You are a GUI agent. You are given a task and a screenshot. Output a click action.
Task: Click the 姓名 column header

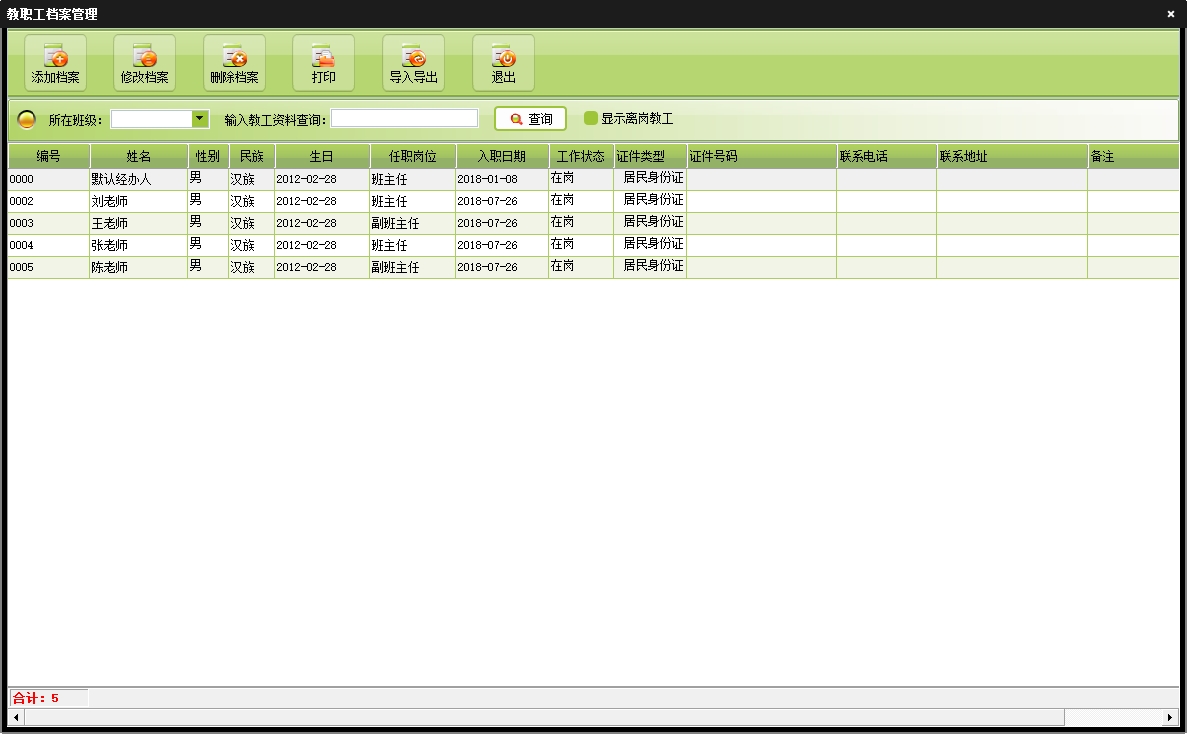pyautogui.click(x=139, y=157)
